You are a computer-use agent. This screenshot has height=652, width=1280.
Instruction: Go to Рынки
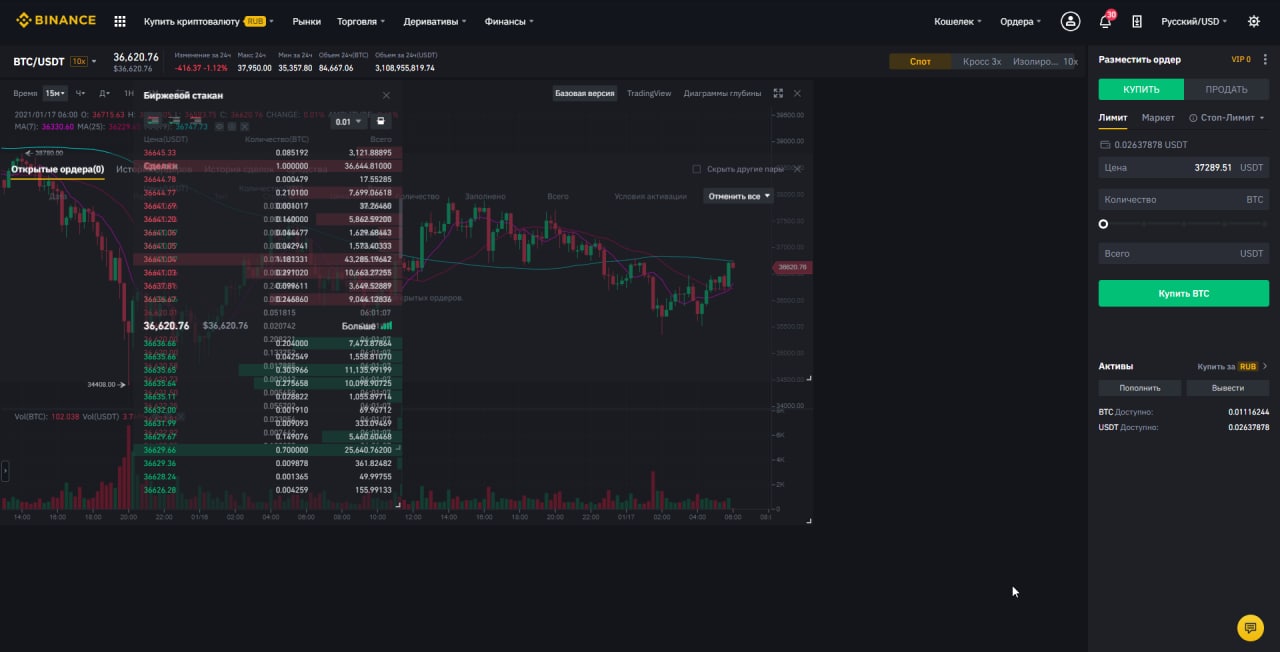[x=306, y=21]
